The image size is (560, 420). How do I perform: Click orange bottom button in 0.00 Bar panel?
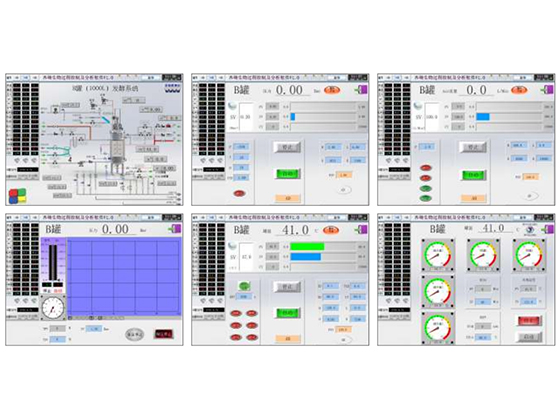click(288, 199)
